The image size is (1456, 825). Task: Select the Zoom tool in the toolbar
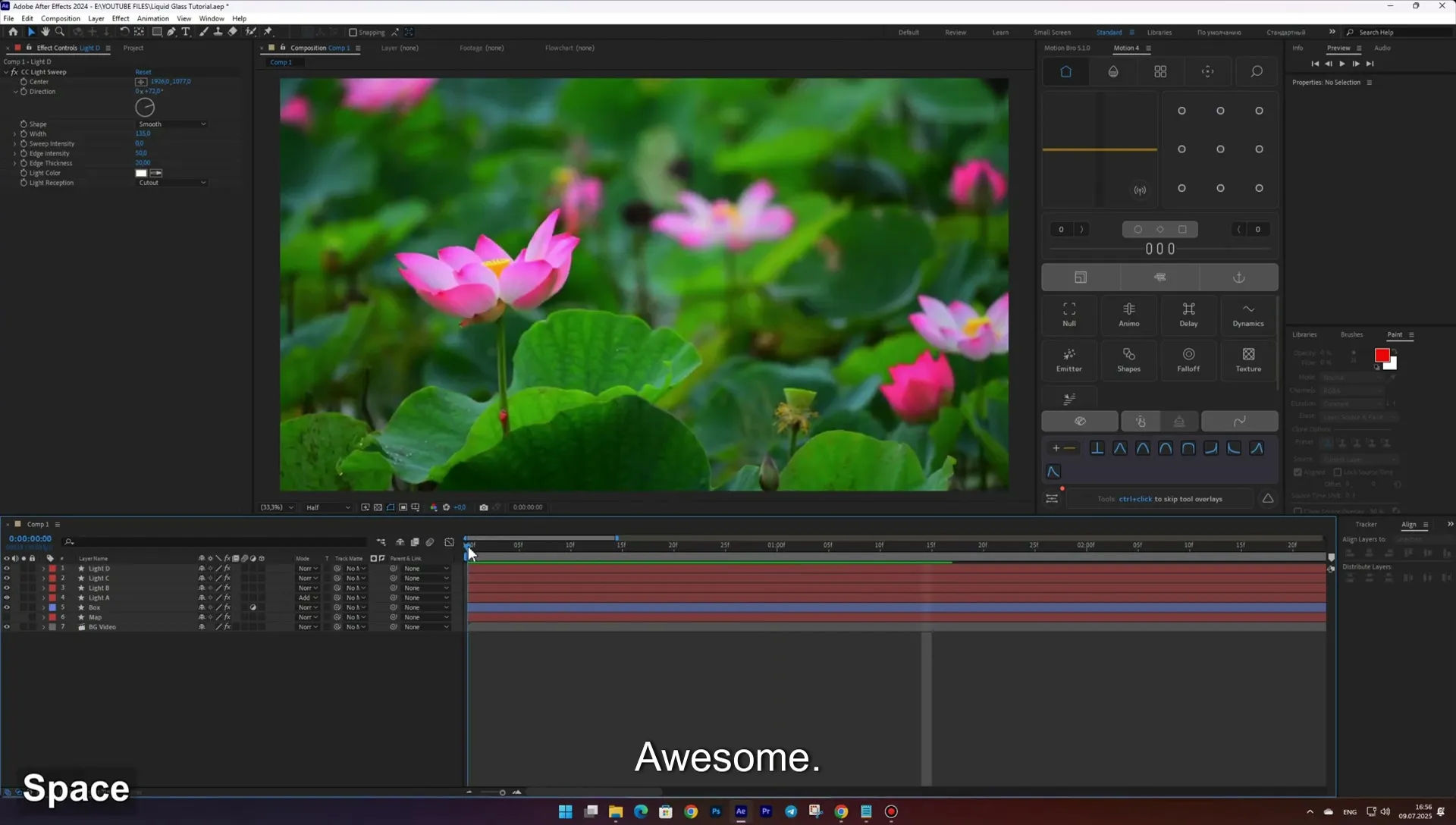pos(60,32)
